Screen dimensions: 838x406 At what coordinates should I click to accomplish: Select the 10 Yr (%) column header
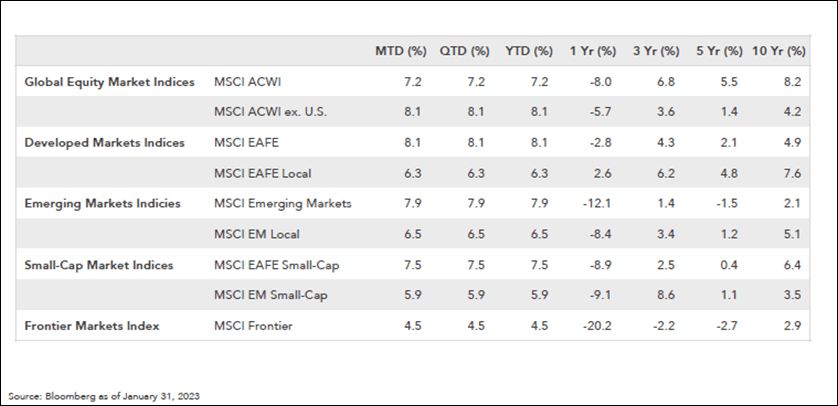pyautogui.click(x=780, y=51)
